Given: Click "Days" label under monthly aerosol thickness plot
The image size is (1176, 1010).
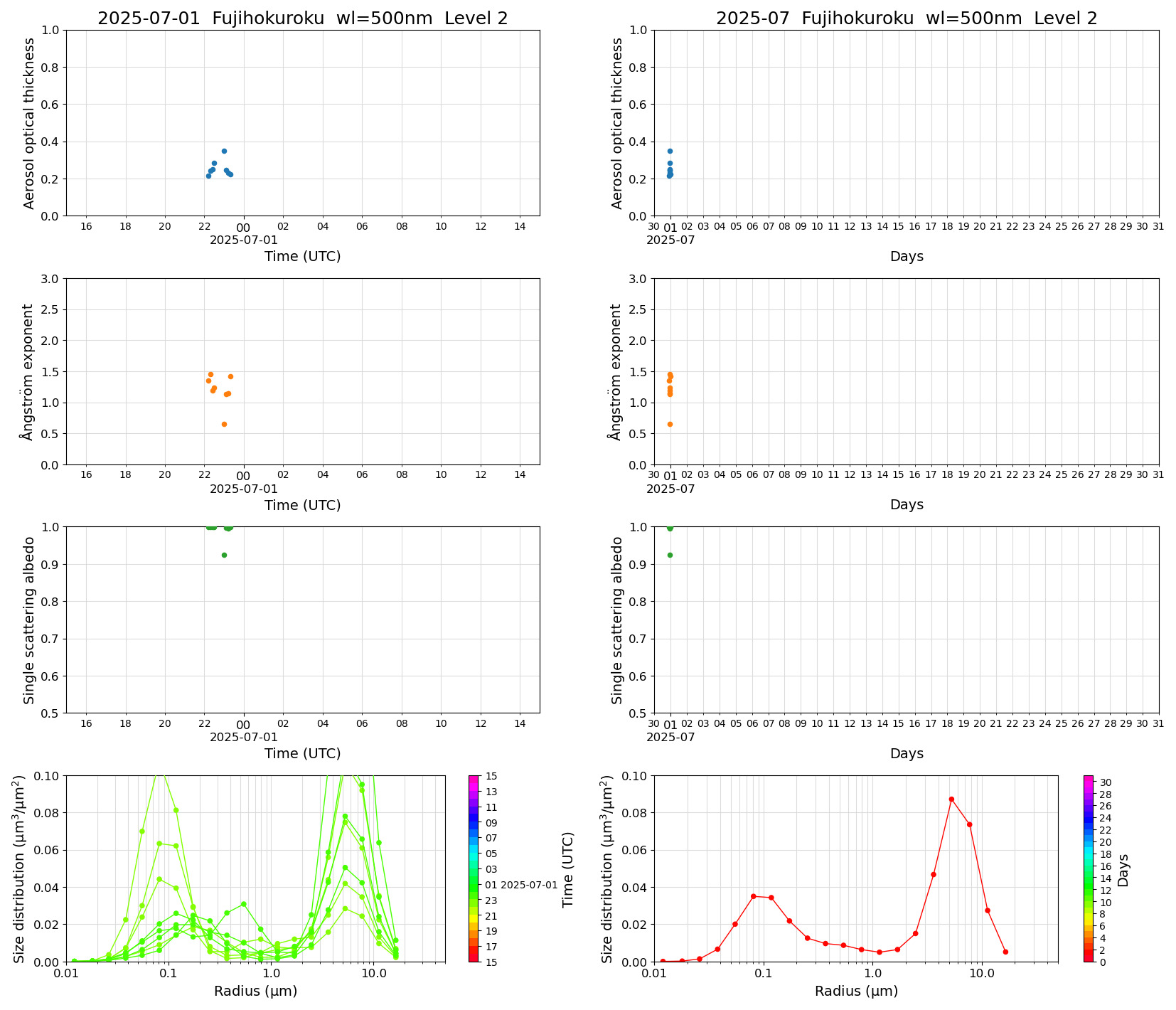Looking at the screenshot, I should coord(907,256).
